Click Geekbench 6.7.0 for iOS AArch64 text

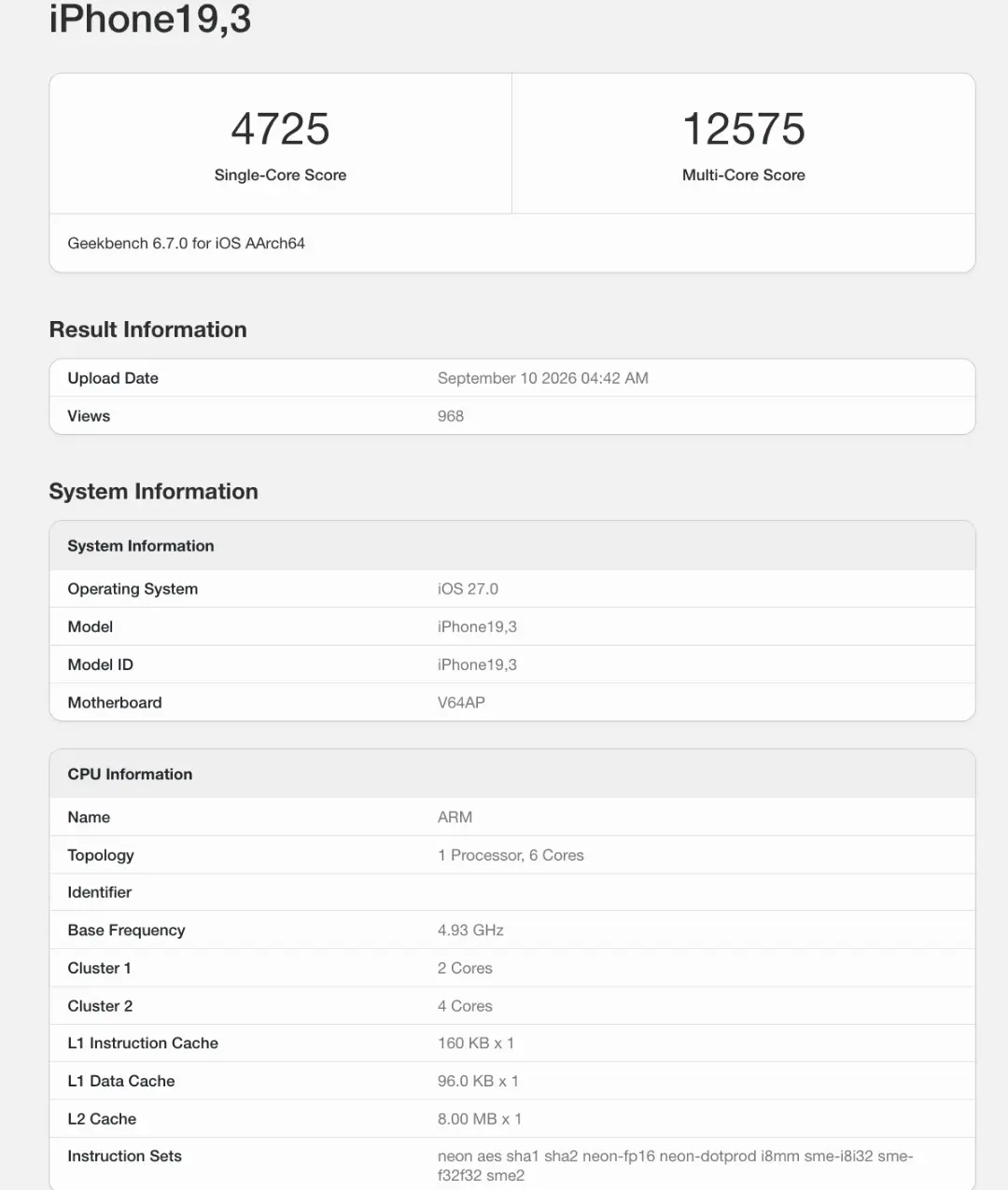coord(186,243)
